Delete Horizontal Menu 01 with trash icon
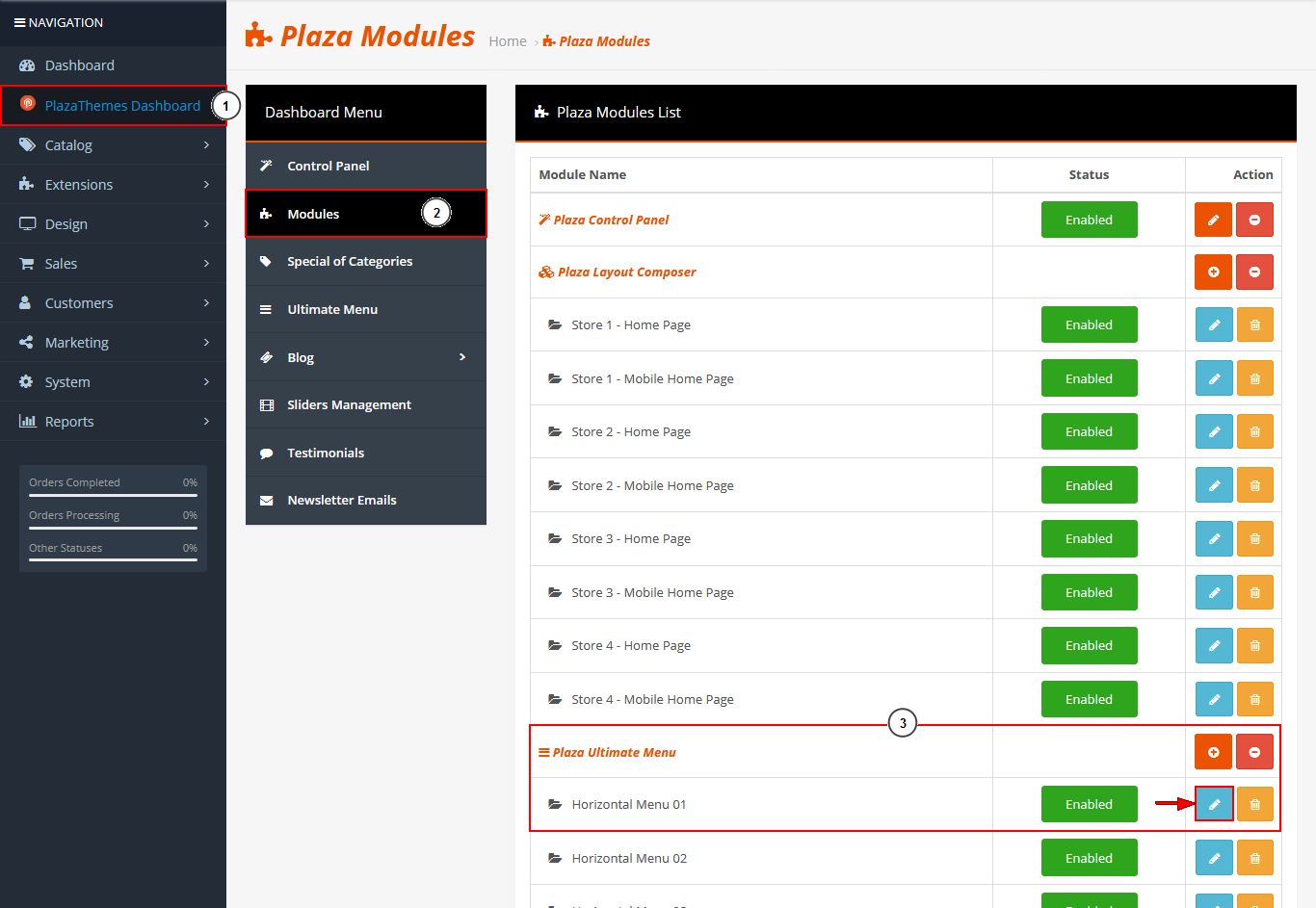Image resolution: width=1316 pixels, height=908 pixels. pyautogui.click(x=1254, y=804)
